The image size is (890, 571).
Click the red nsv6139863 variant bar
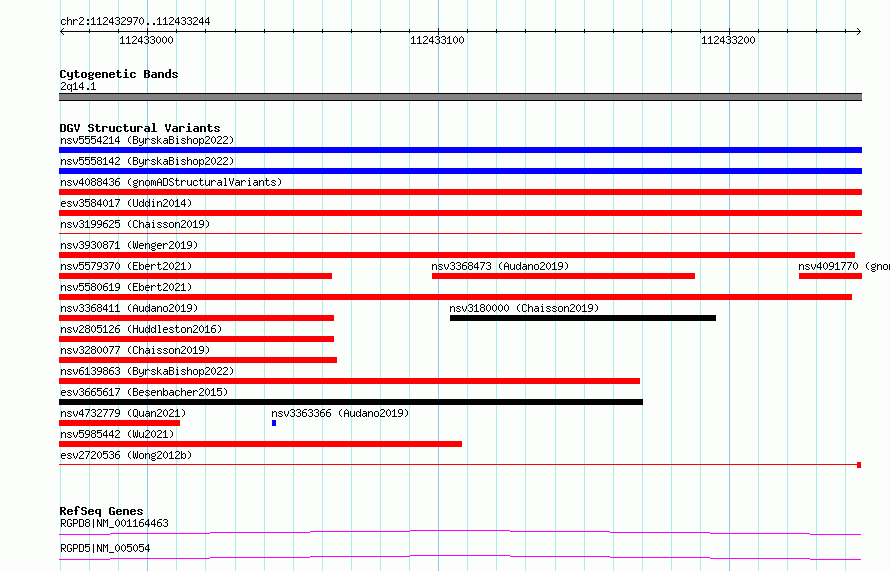(349, 381)
